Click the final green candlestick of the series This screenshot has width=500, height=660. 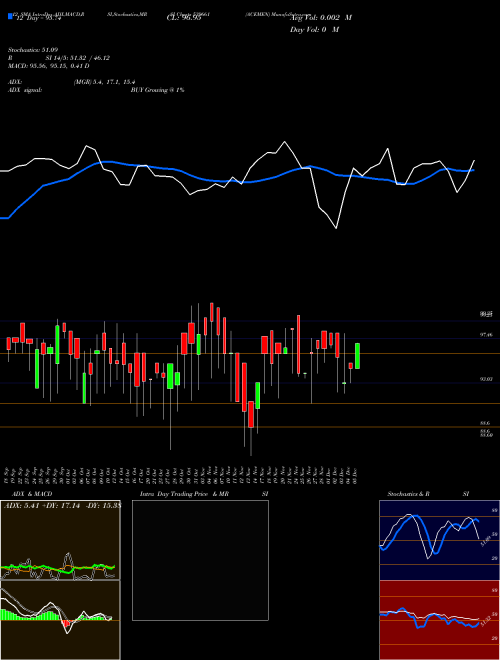[x=357, y=356]
